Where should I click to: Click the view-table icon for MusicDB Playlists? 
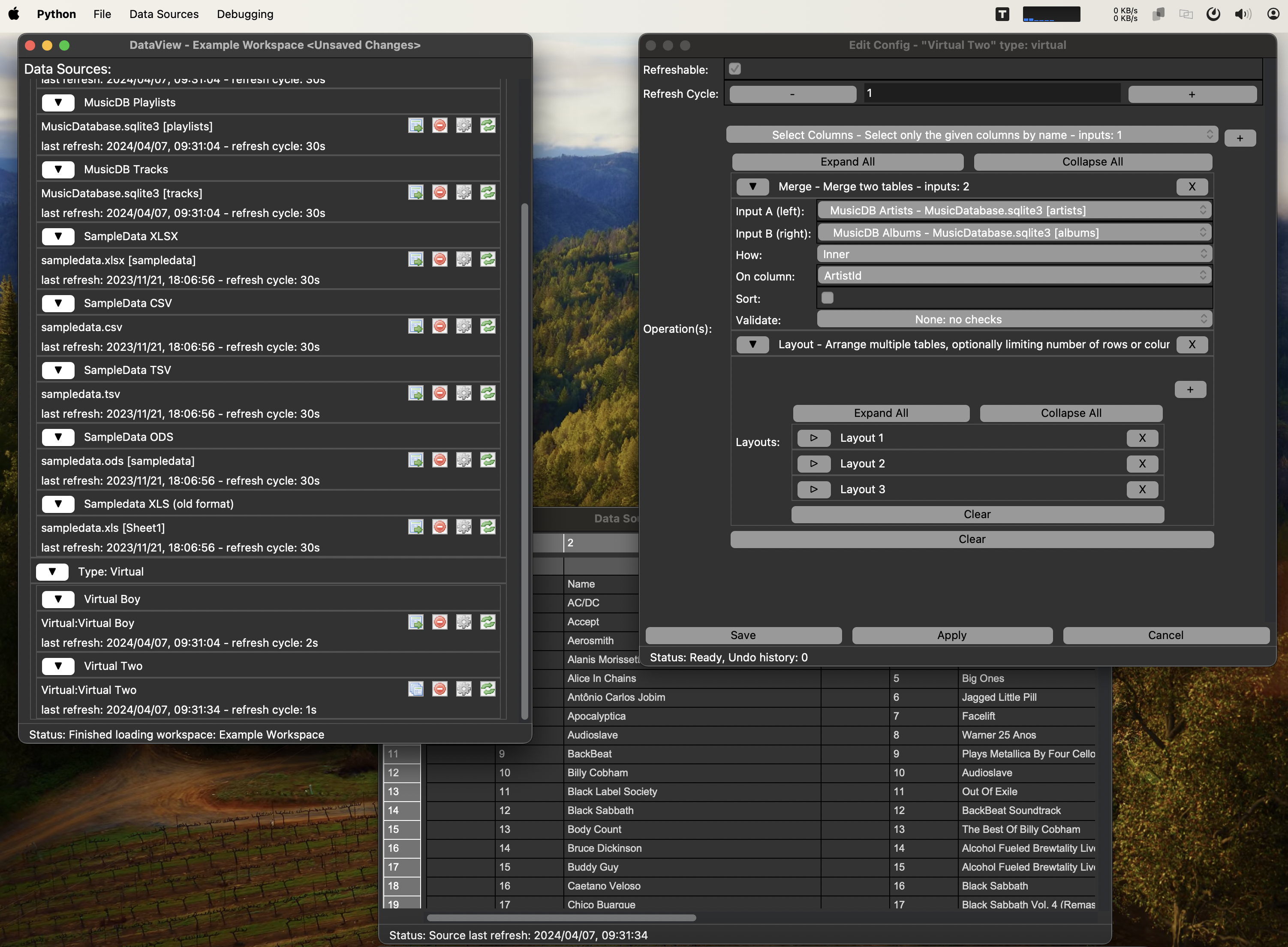coord(415,126)
